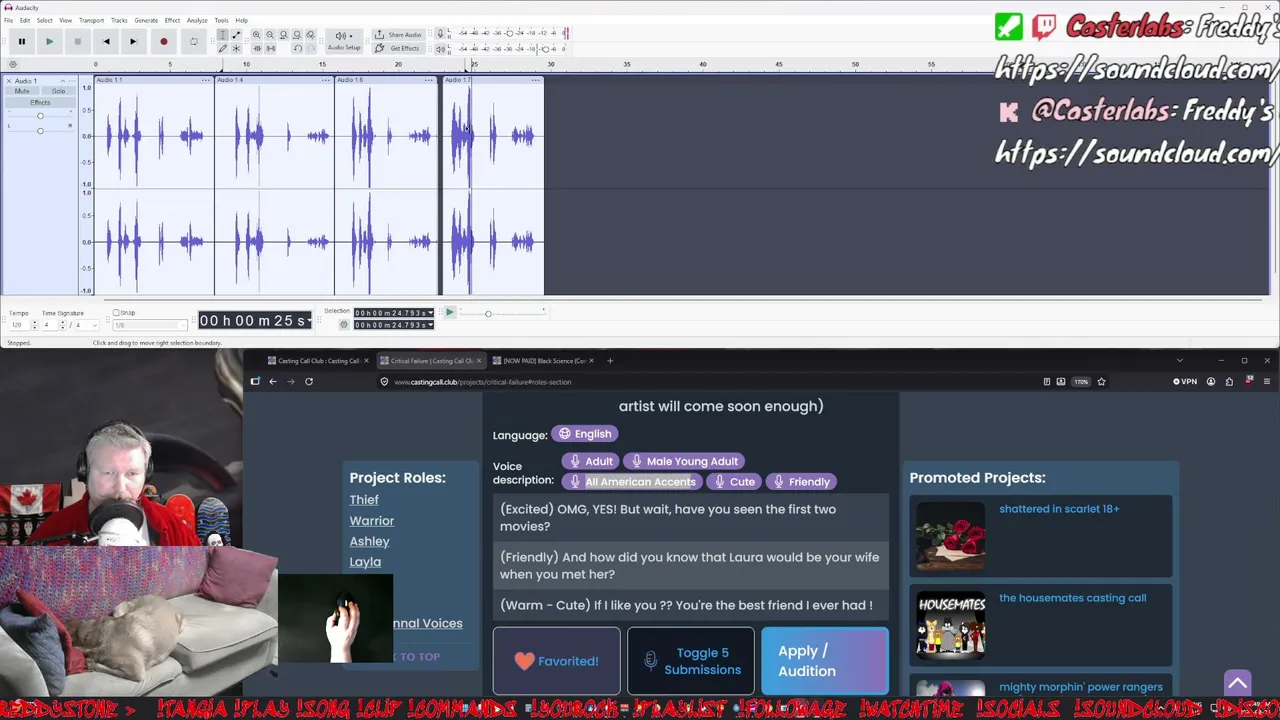The width and height of the screenshot is (1280, 720).
Task: Open the Transport menu
Action: [91, 20]
